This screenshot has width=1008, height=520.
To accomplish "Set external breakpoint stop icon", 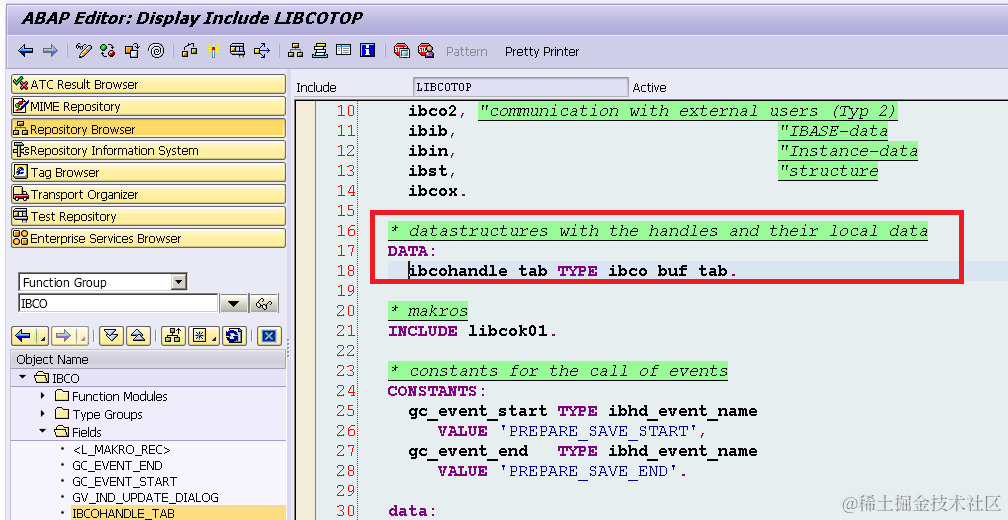I will [426, 51].
